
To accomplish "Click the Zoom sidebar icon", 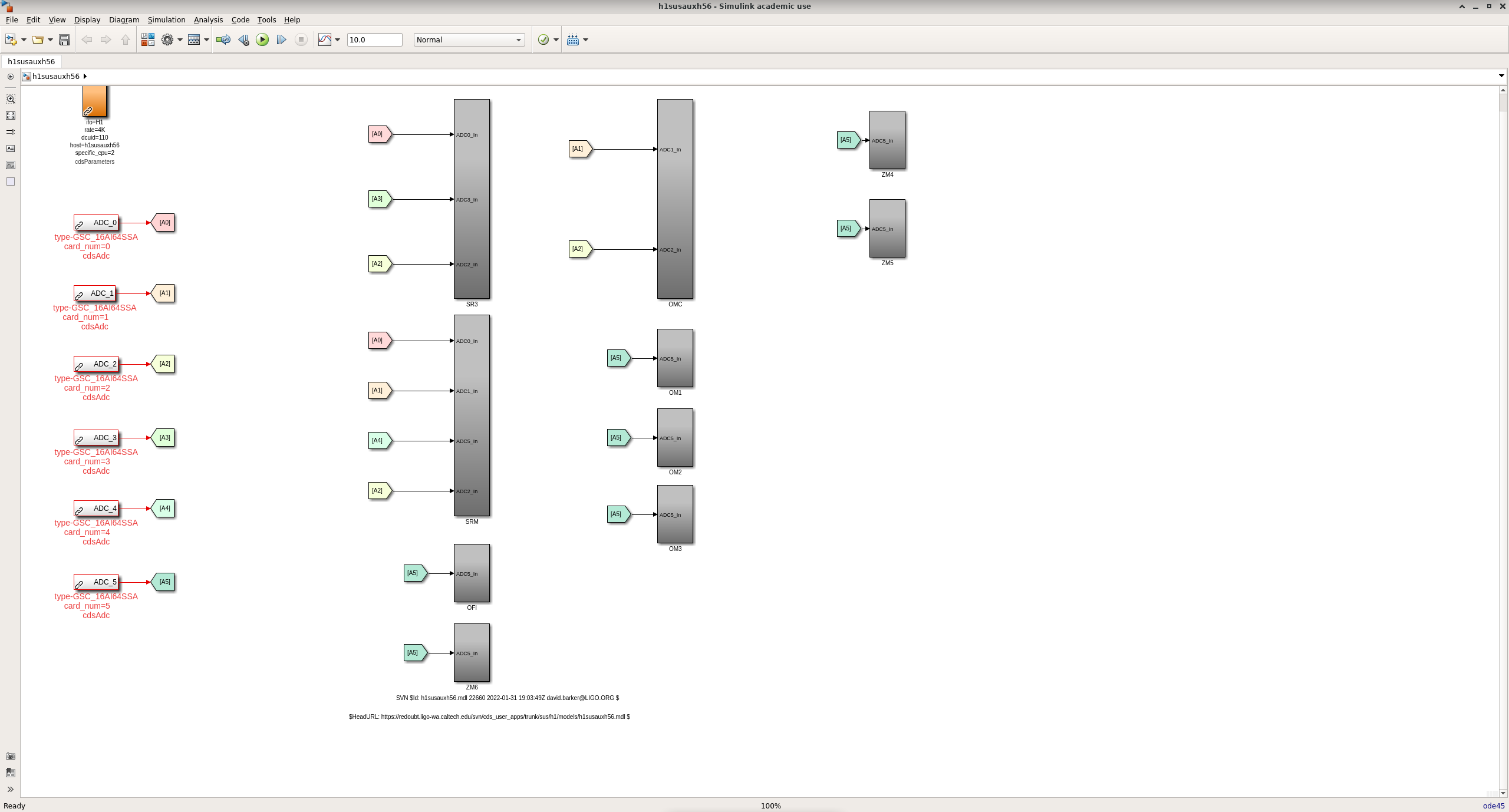I will tap(11, 99).
